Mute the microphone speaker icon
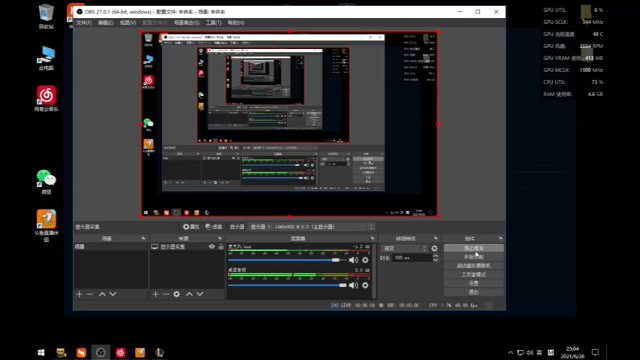 353,260
